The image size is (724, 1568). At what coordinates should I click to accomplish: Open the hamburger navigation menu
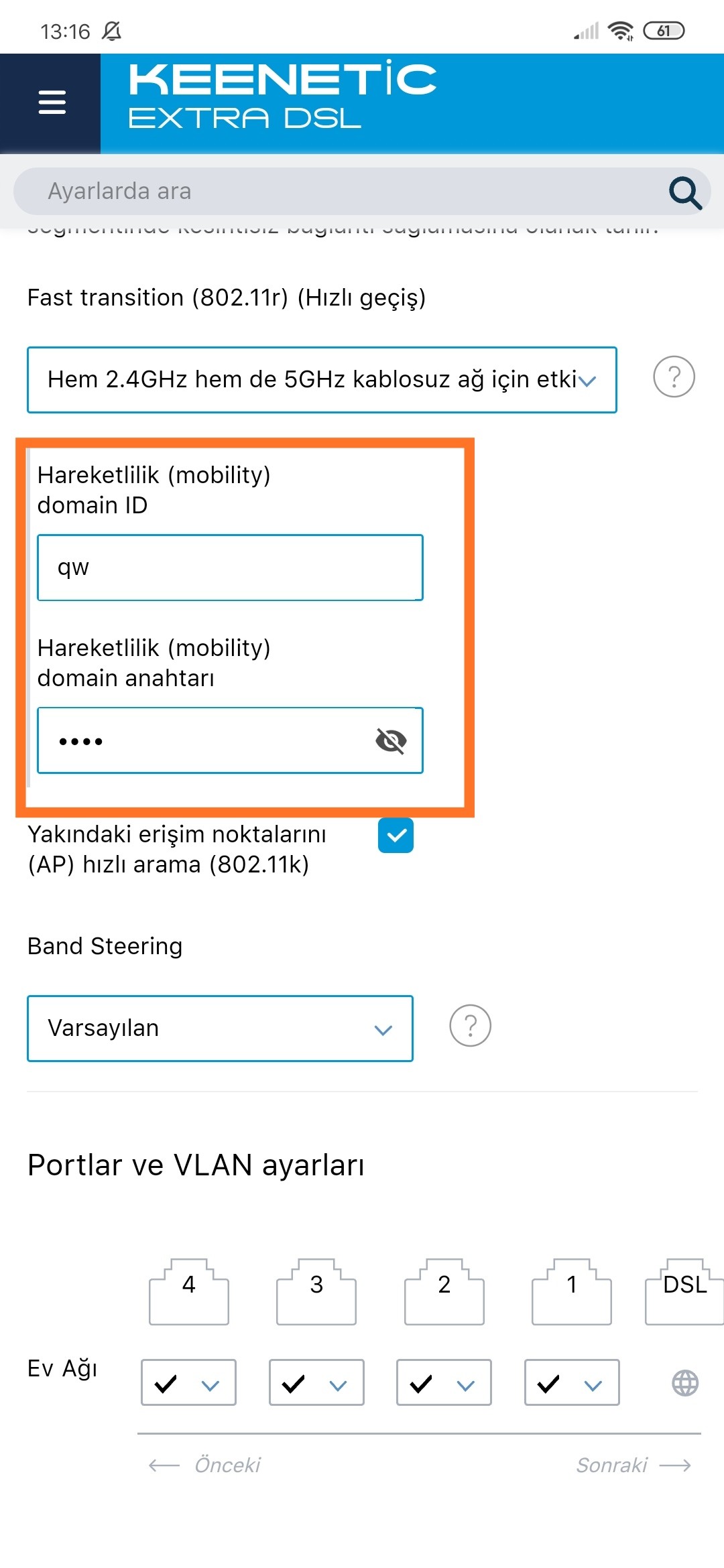pyautogui.click(x=52, y=103)
